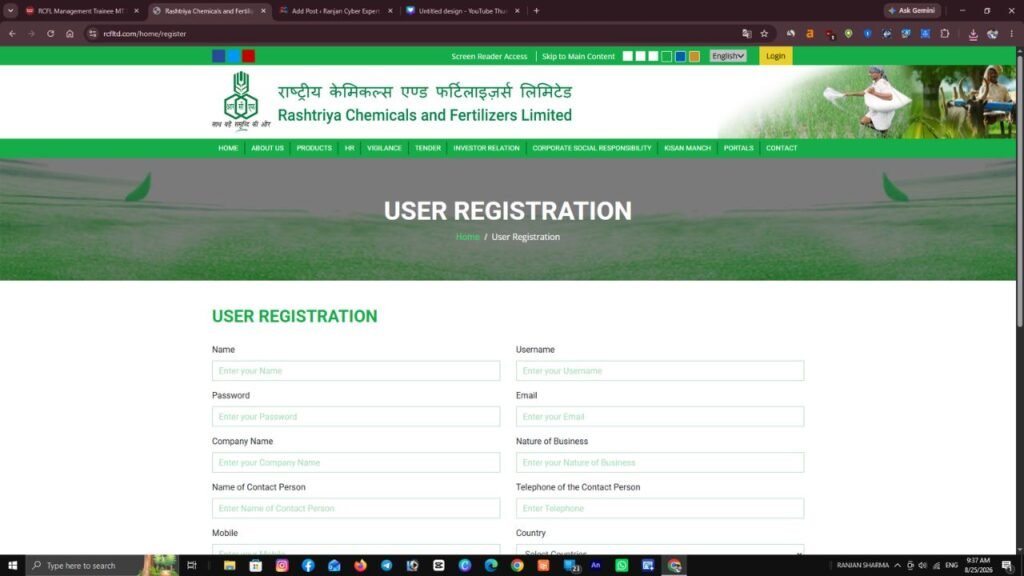The width and height of the screenshot is (1024, 576).
Task: Open the tab search dropdown arrow
Action: [10, 10]
